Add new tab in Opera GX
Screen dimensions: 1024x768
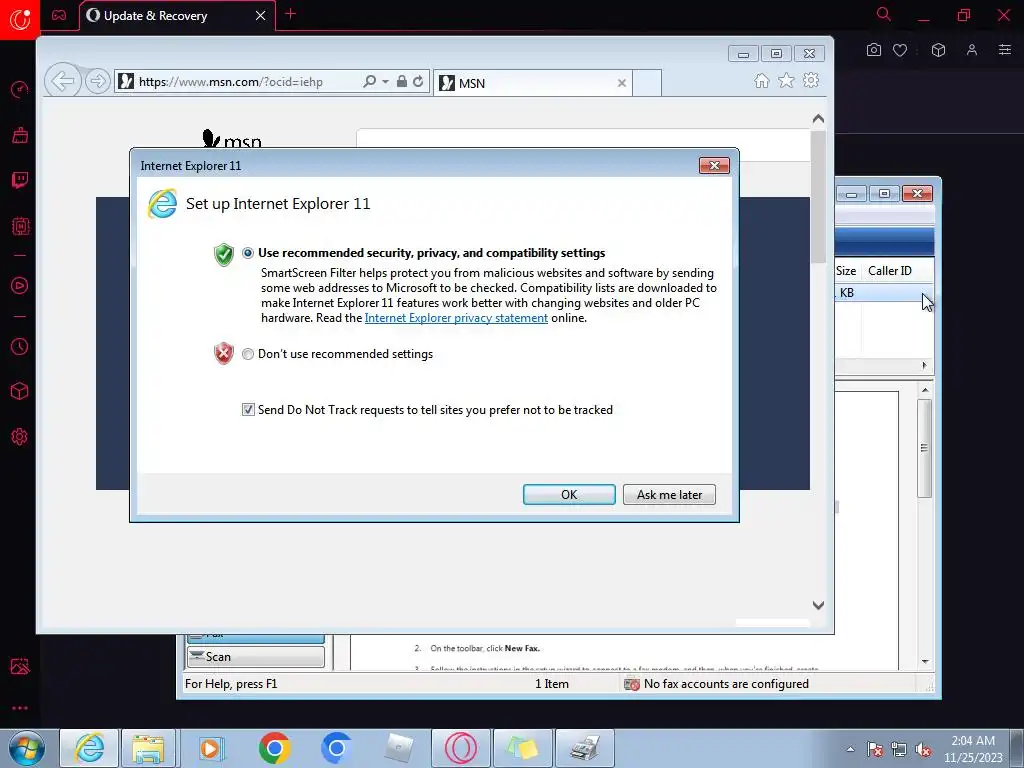(291, 14)
